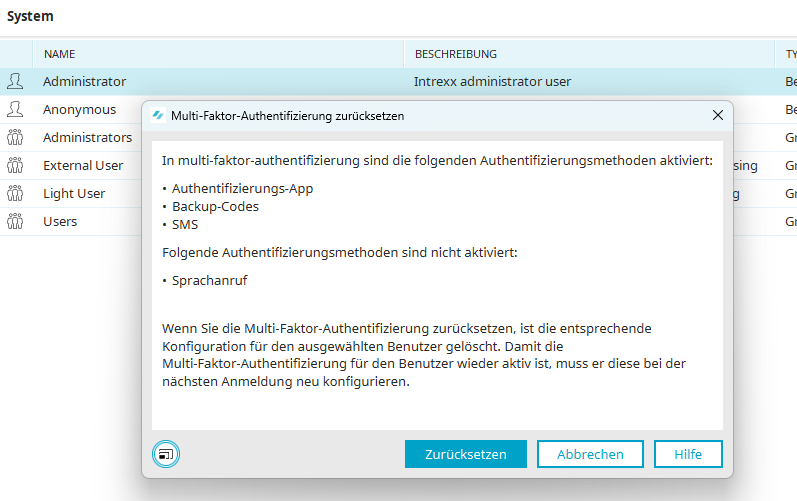Sort by BESCHREIBUNG column header
The width and height of the screenshot is (797, 501).
tap(455, 54)
